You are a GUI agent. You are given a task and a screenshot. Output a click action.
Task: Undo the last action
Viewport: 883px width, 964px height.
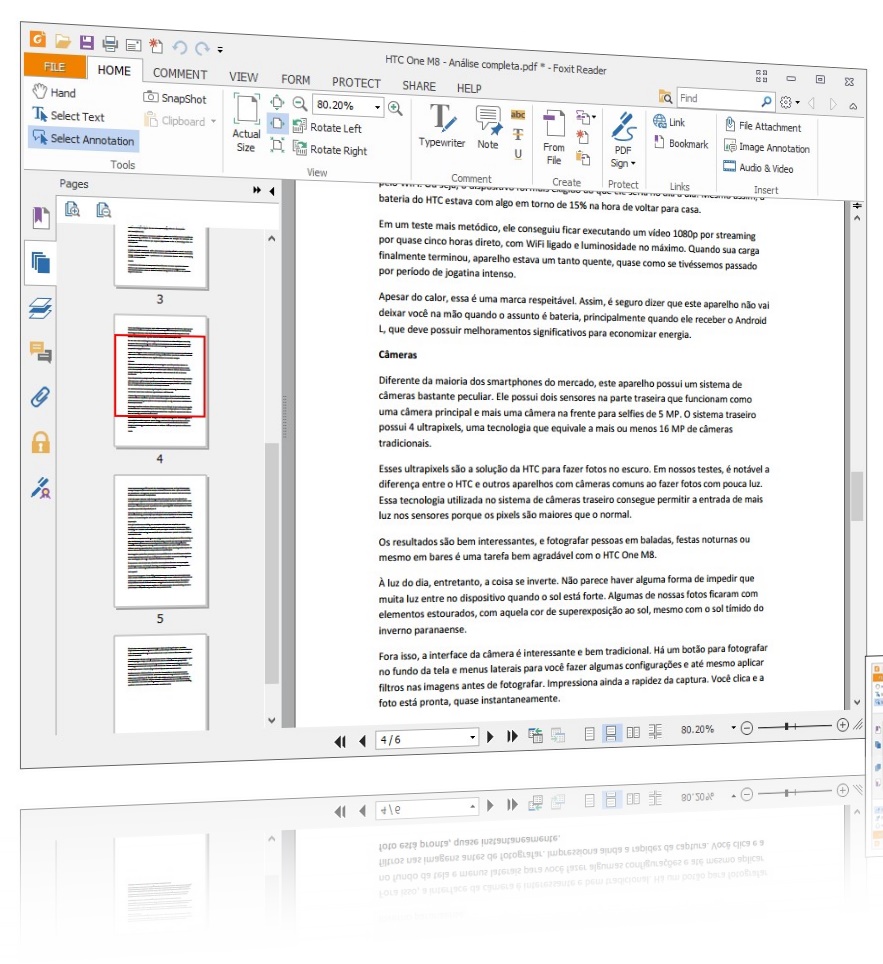click(180, 47)
